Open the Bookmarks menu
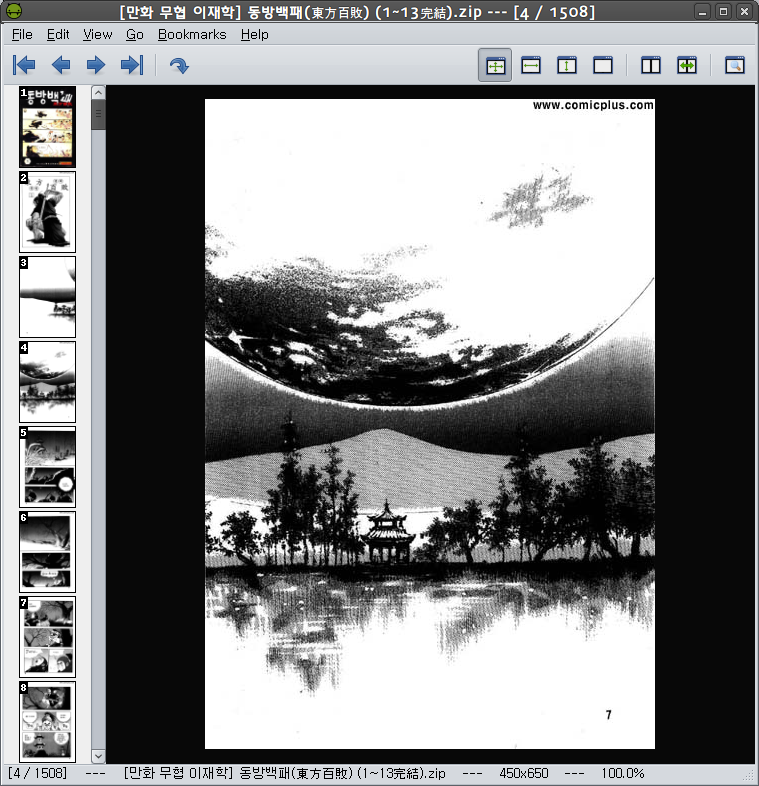Viewport: 759px width, 786px height. [192, 34]
